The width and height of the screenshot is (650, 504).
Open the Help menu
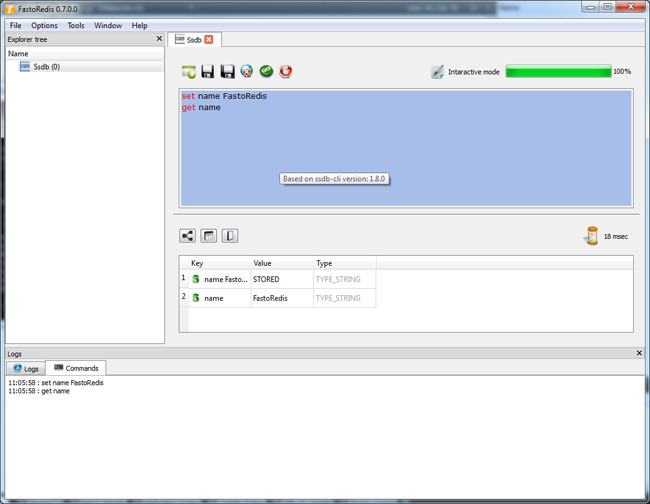pyautogui.click(x=139, y=25)
